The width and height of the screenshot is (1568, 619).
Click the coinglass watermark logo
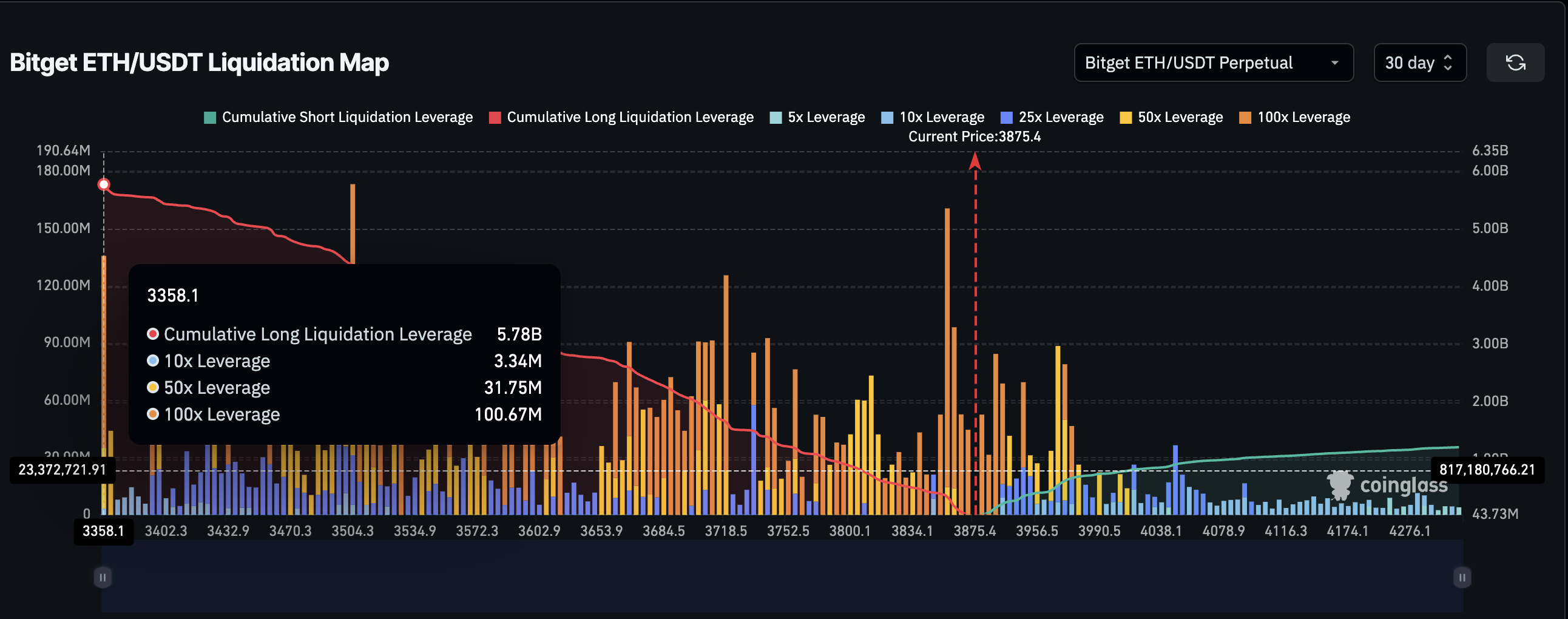1387,485
